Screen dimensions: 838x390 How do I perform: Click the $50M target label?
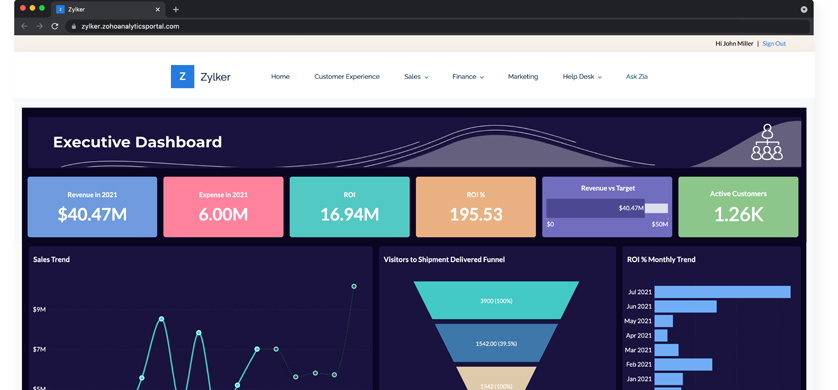[660, 224]
